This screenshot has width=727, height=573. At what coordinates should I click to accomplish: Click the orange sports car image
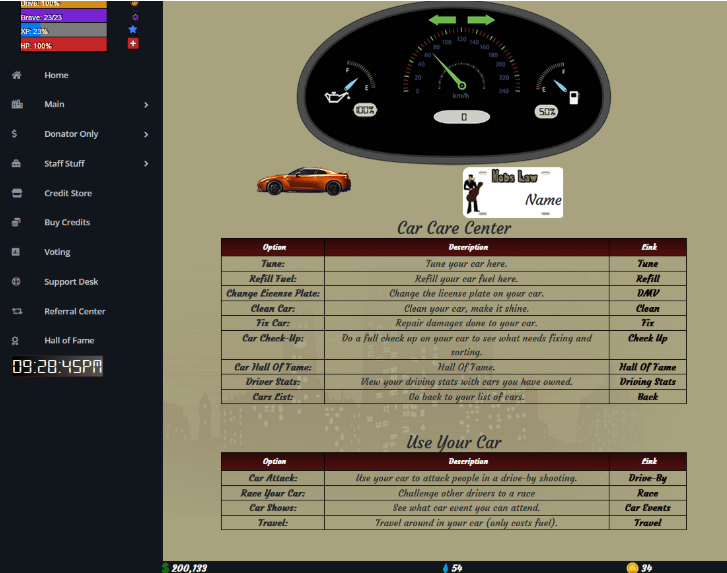click(x=304, y=181)
